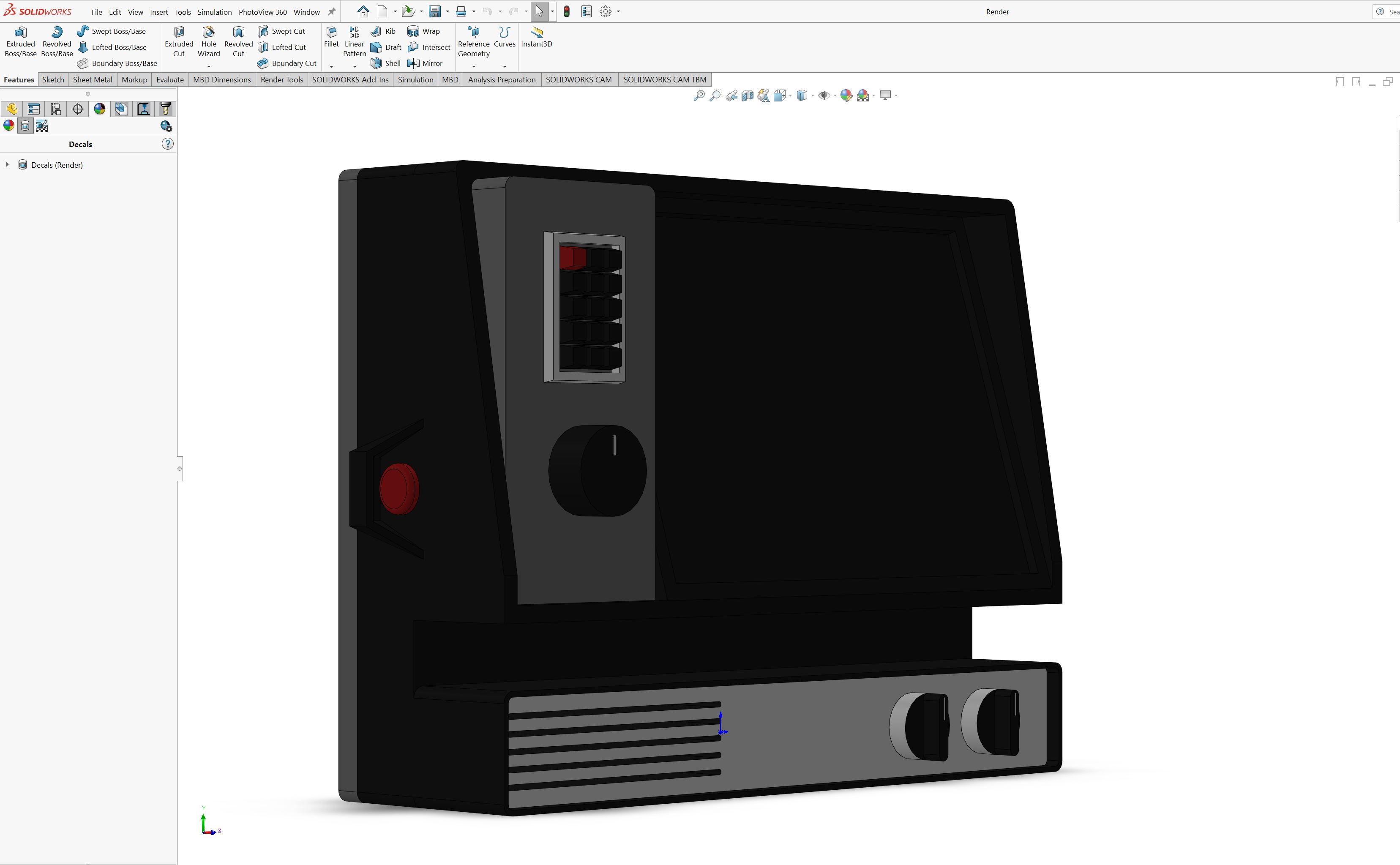Open View Scenes, Lights, and Cameras
This screenshot has width=1400, height=865.
click(x=42, y=126)
